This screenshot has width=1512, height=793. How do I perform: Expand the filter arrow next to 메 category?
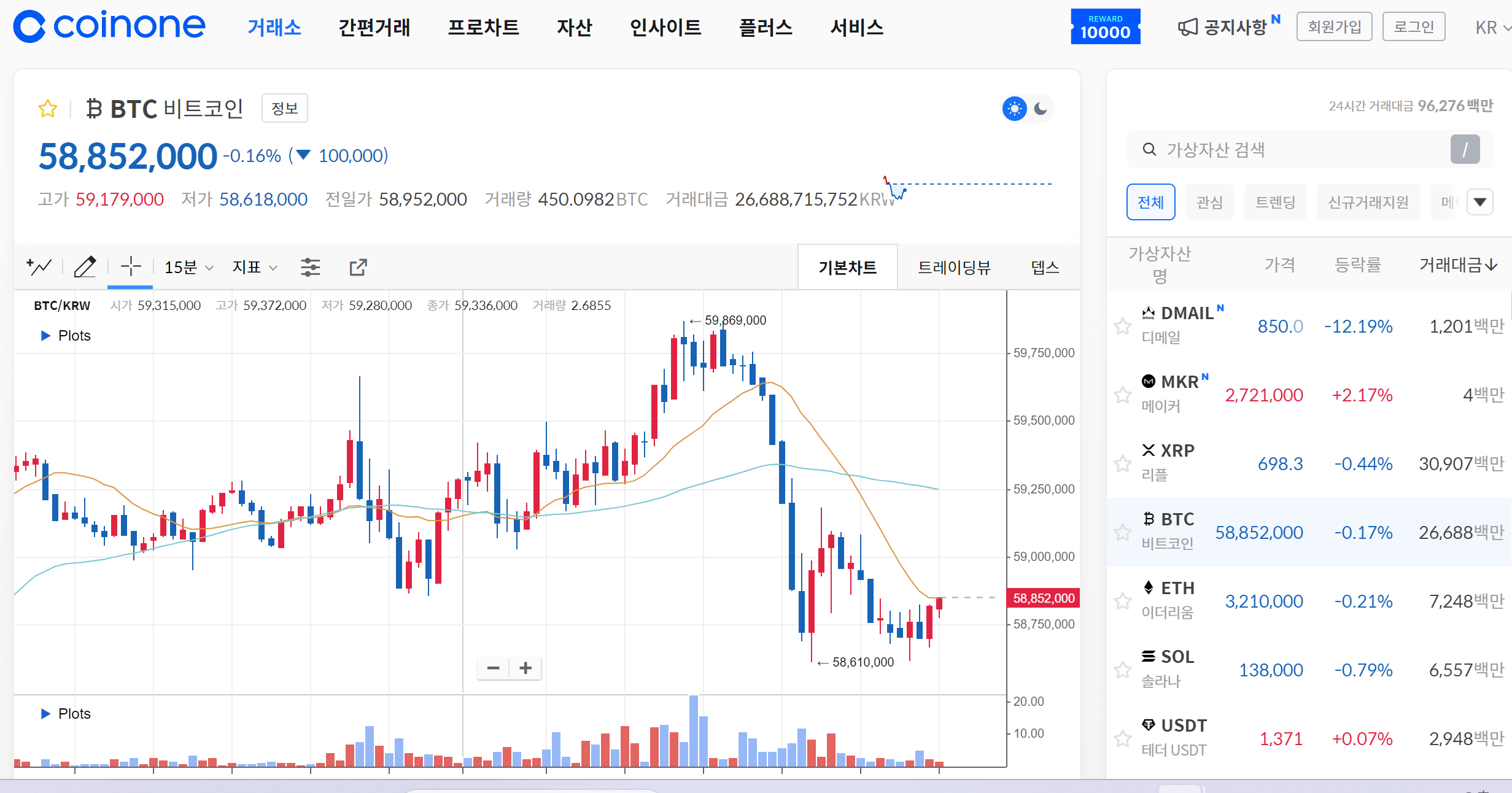click(x=1481, y=201)
